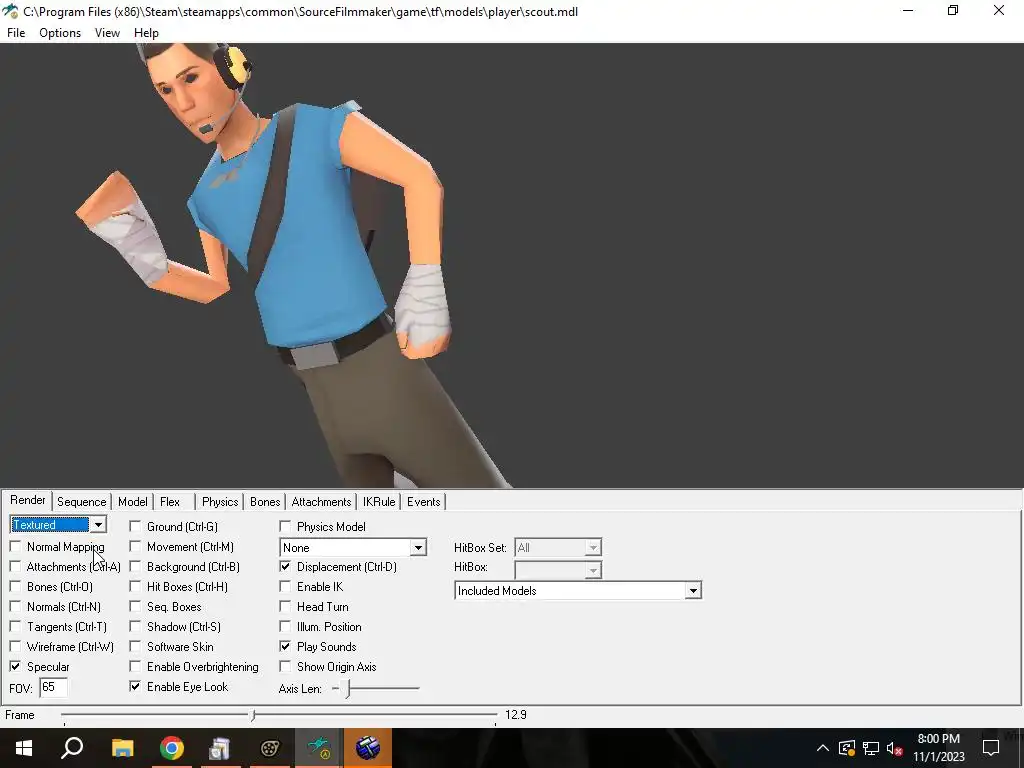Viewport: 1024px width, 768px height.
Task: Enable Physics Model checkbox
Action: [x=285, y=526]
